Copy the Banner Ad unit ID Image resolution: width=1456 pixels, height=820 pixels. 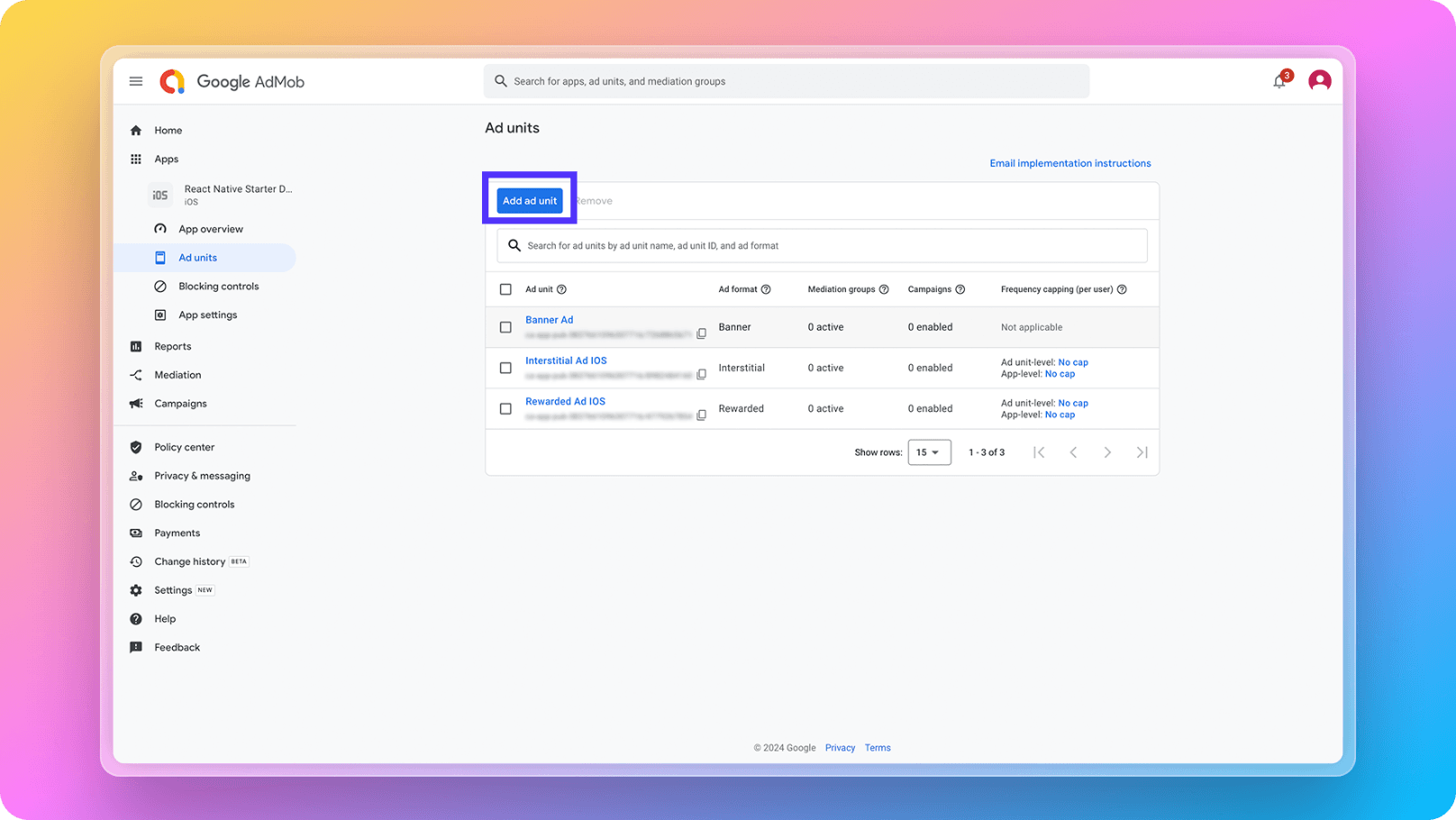(x=701, y=333)
